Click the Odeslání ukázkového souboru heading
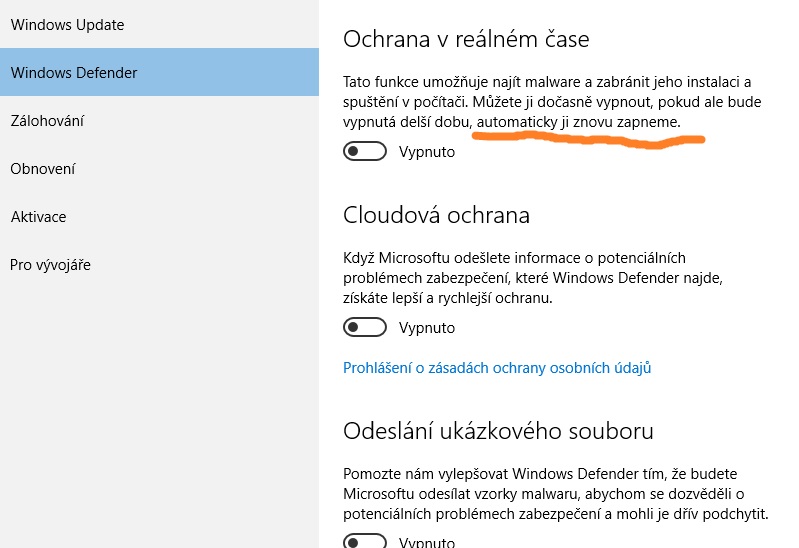The image size is (799, 548). [x=498, y=431]
